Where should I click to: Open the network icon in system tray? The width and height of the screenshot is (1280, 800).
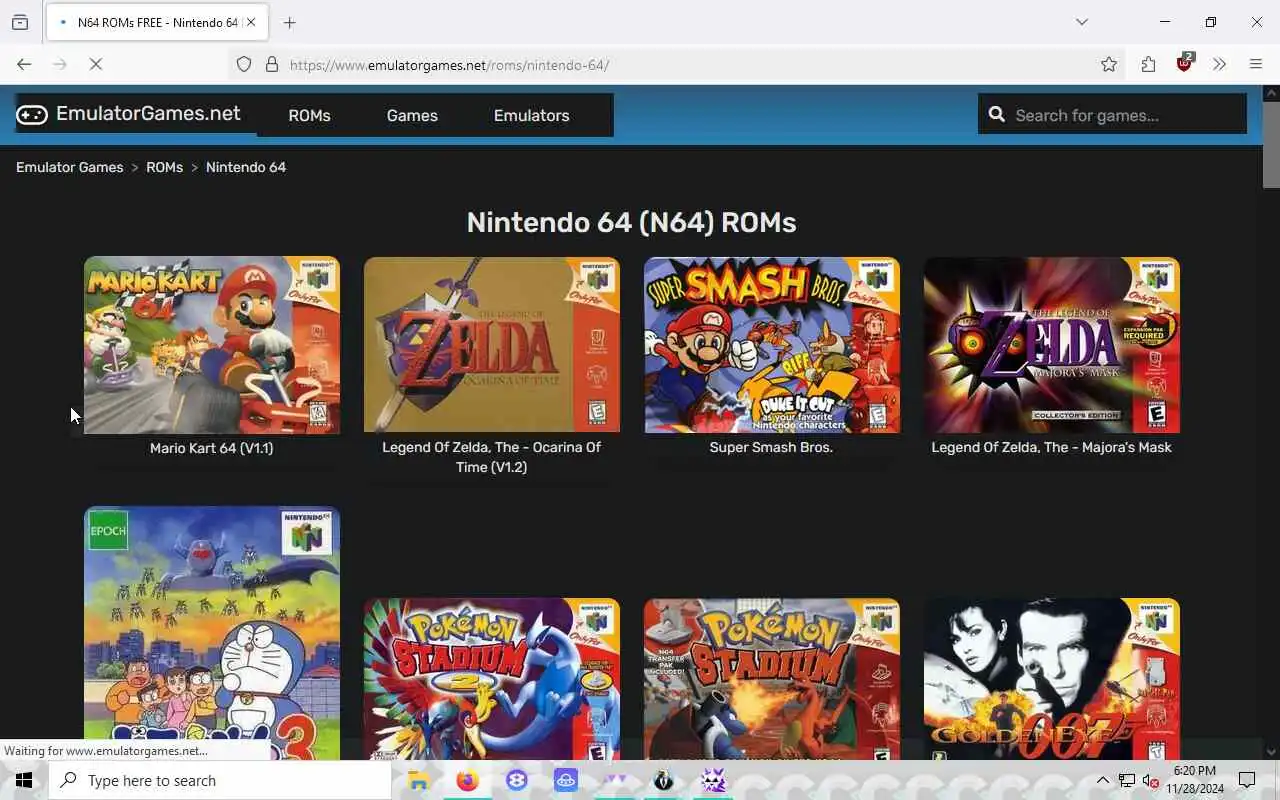click(1127, 780)
